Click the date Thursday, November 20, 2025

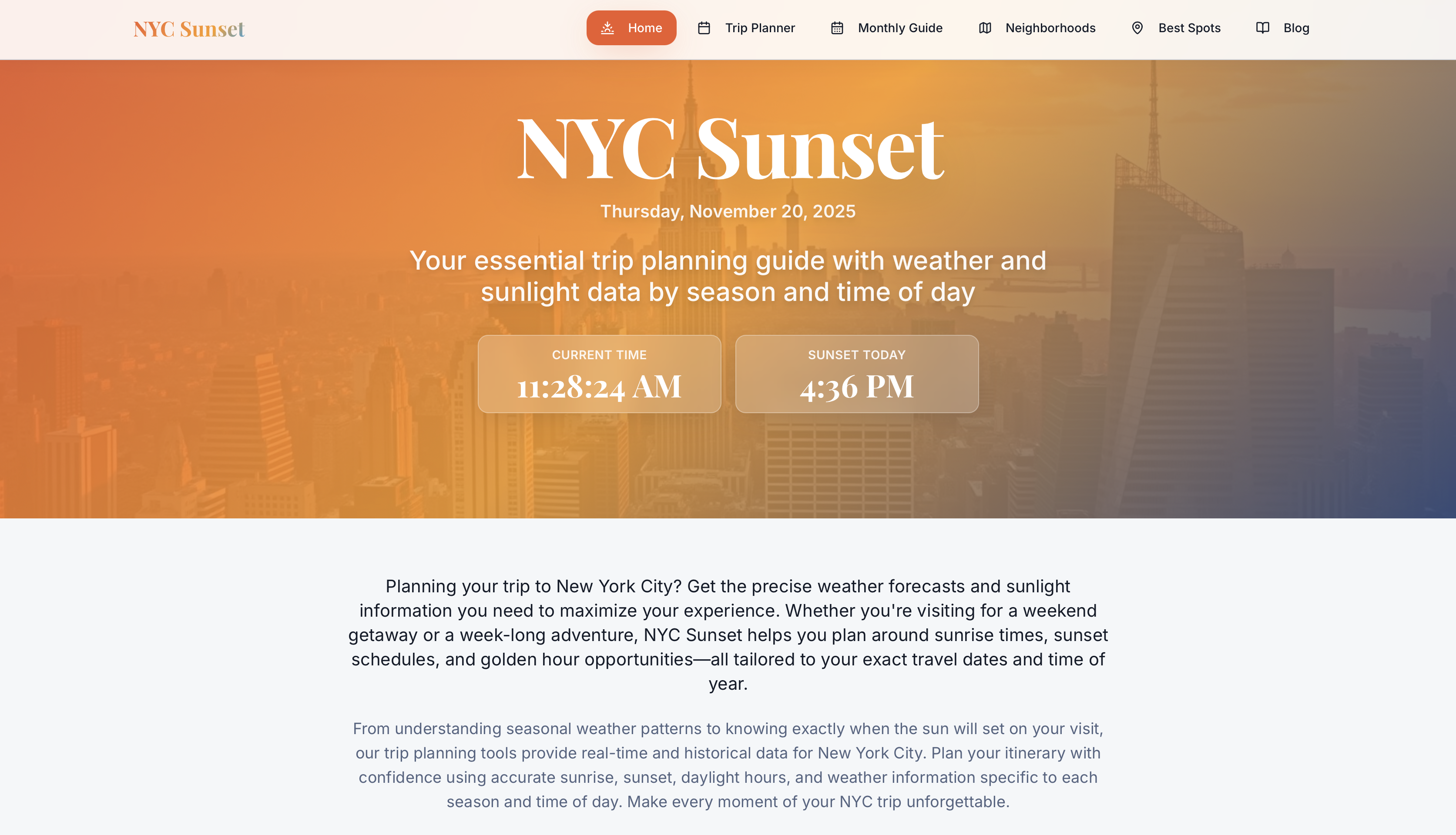(x=728, y=211)
